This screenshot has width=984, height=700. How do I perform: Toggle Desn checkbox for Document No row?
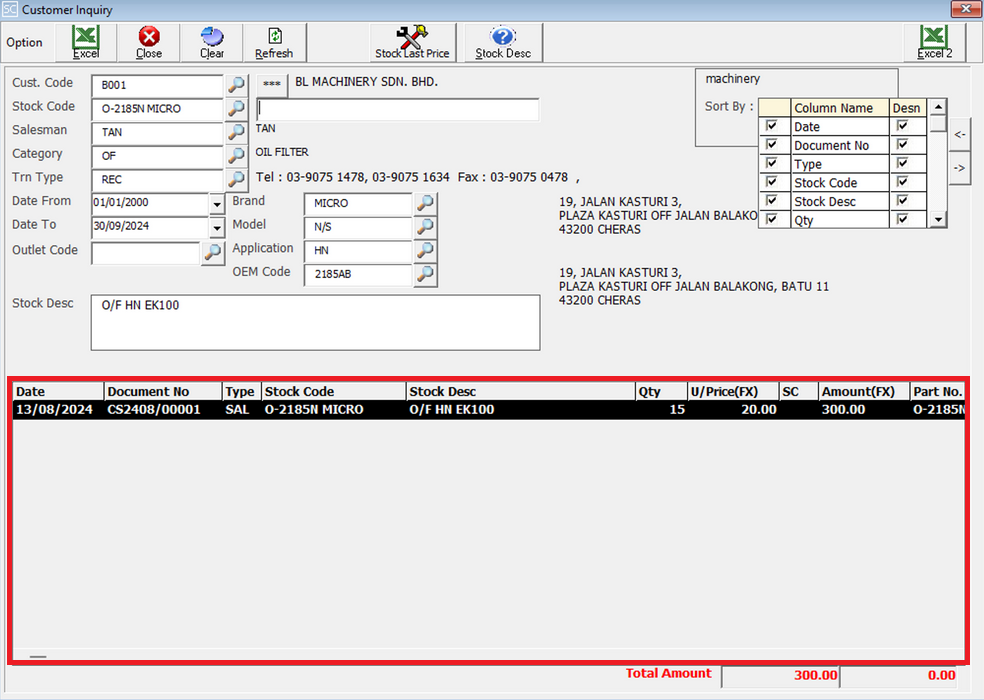tap(902, 144)
